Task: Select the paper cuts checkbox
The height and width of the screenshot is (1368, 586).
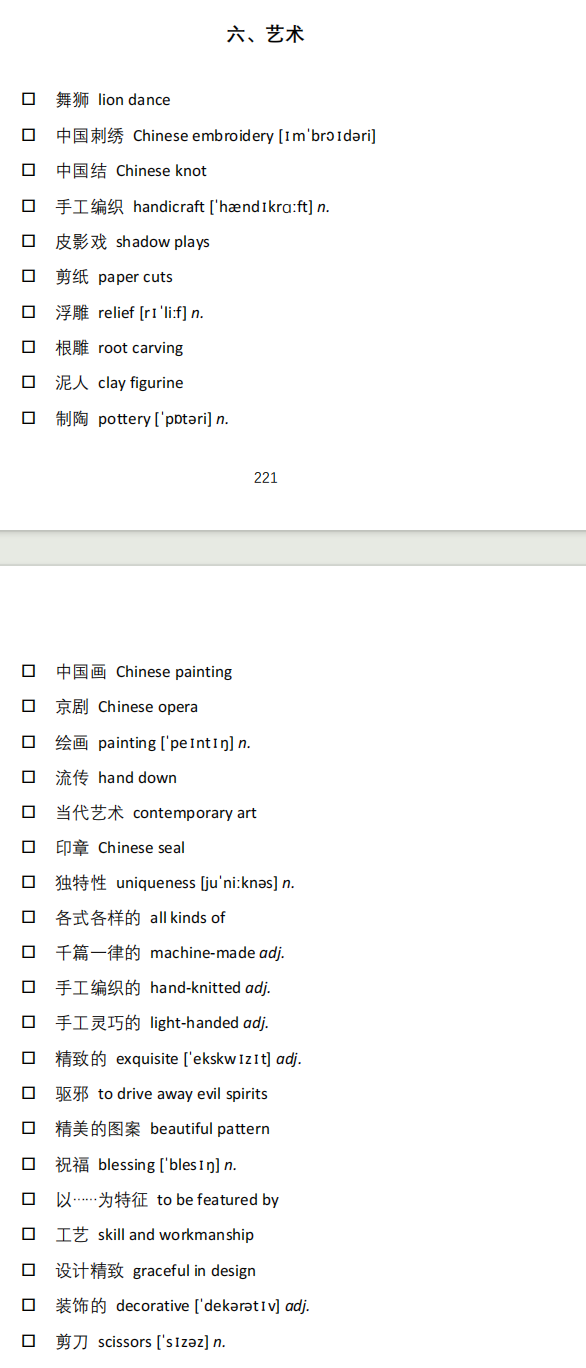Action: click(29, 276)
